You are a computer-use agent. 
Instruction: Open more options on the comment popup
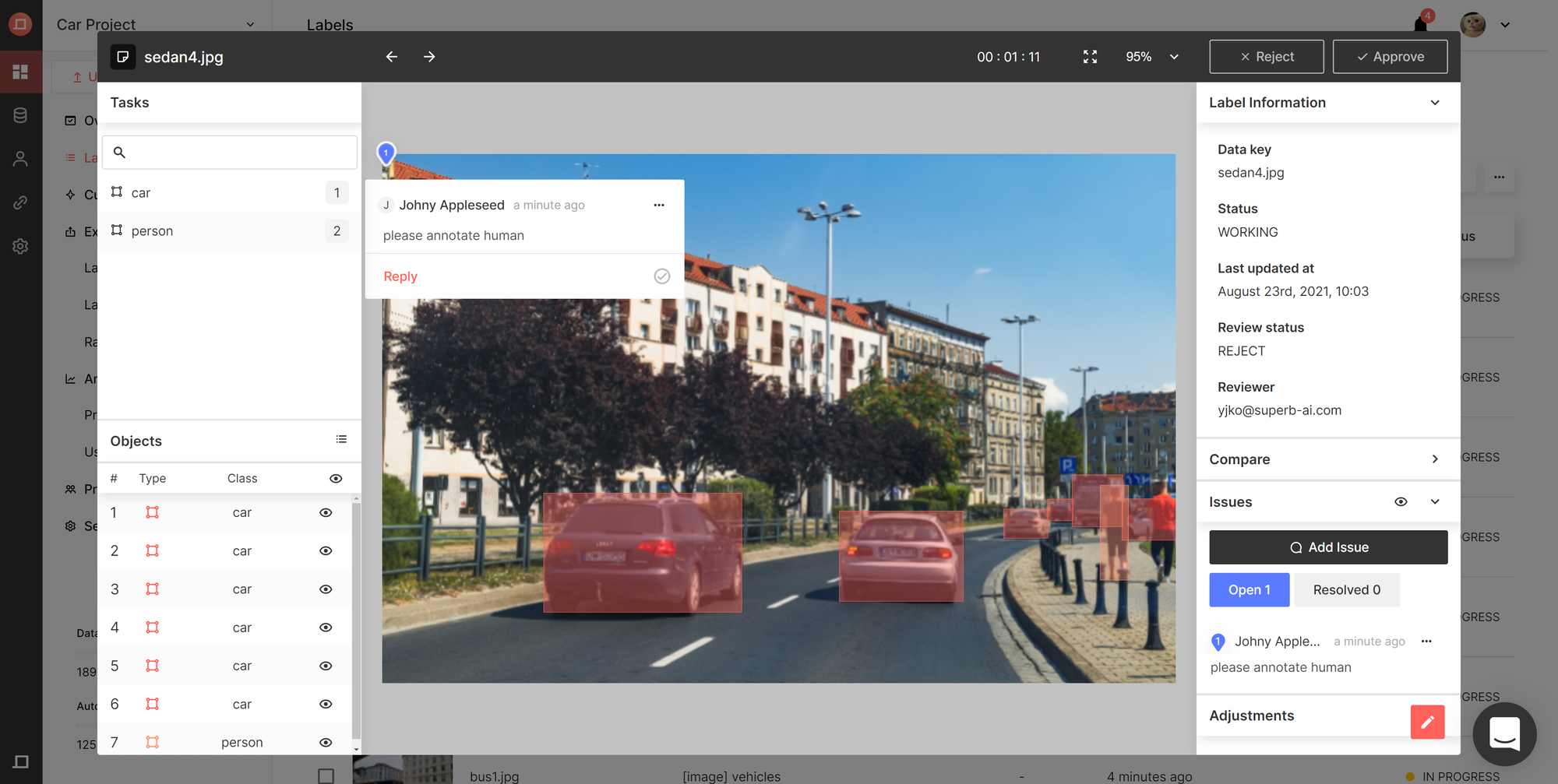coord(659,205)
